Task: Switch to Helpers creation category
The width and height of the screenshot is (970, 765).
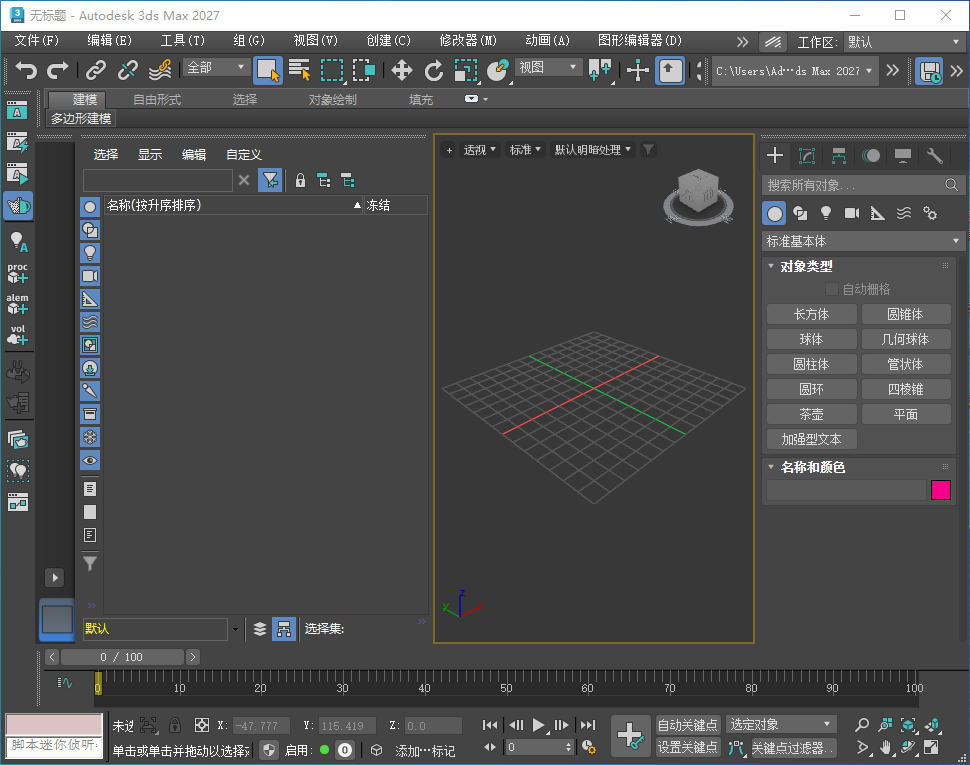Action: point(878,214)
